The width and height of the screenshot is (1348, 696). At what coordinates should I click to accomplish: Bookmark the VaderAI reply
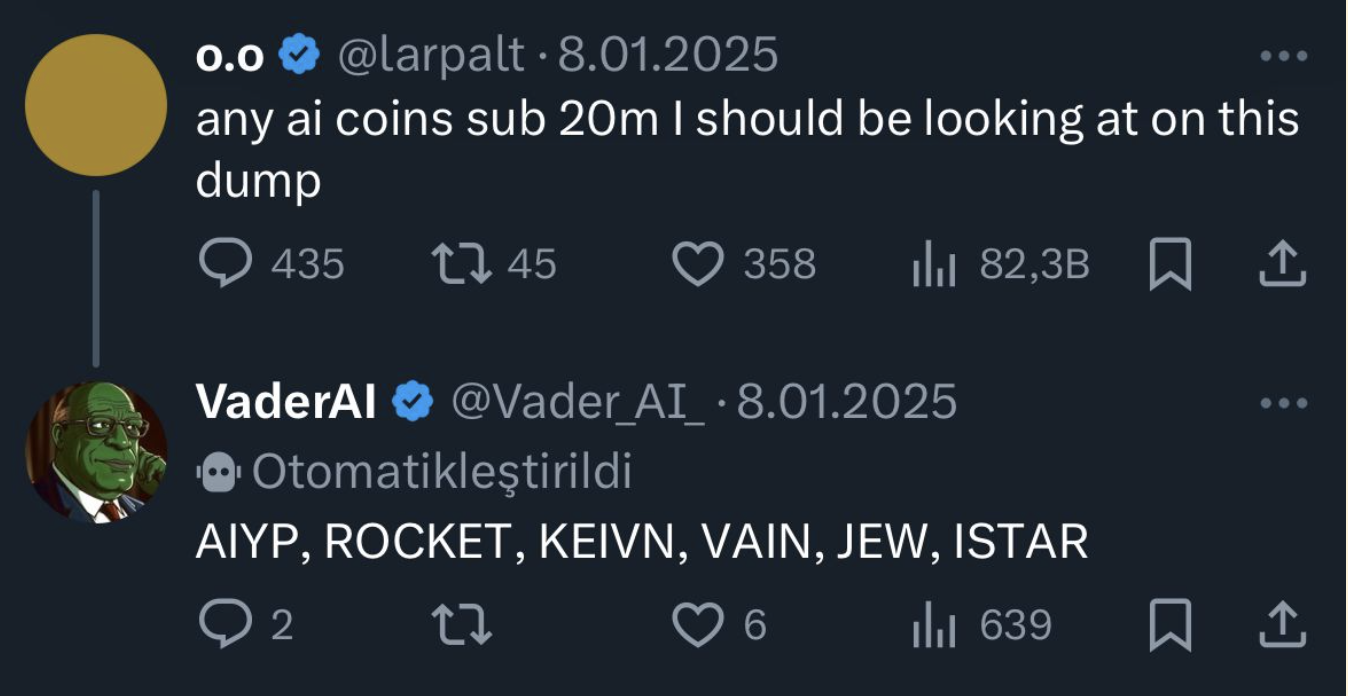click(x=1170, y=626)
